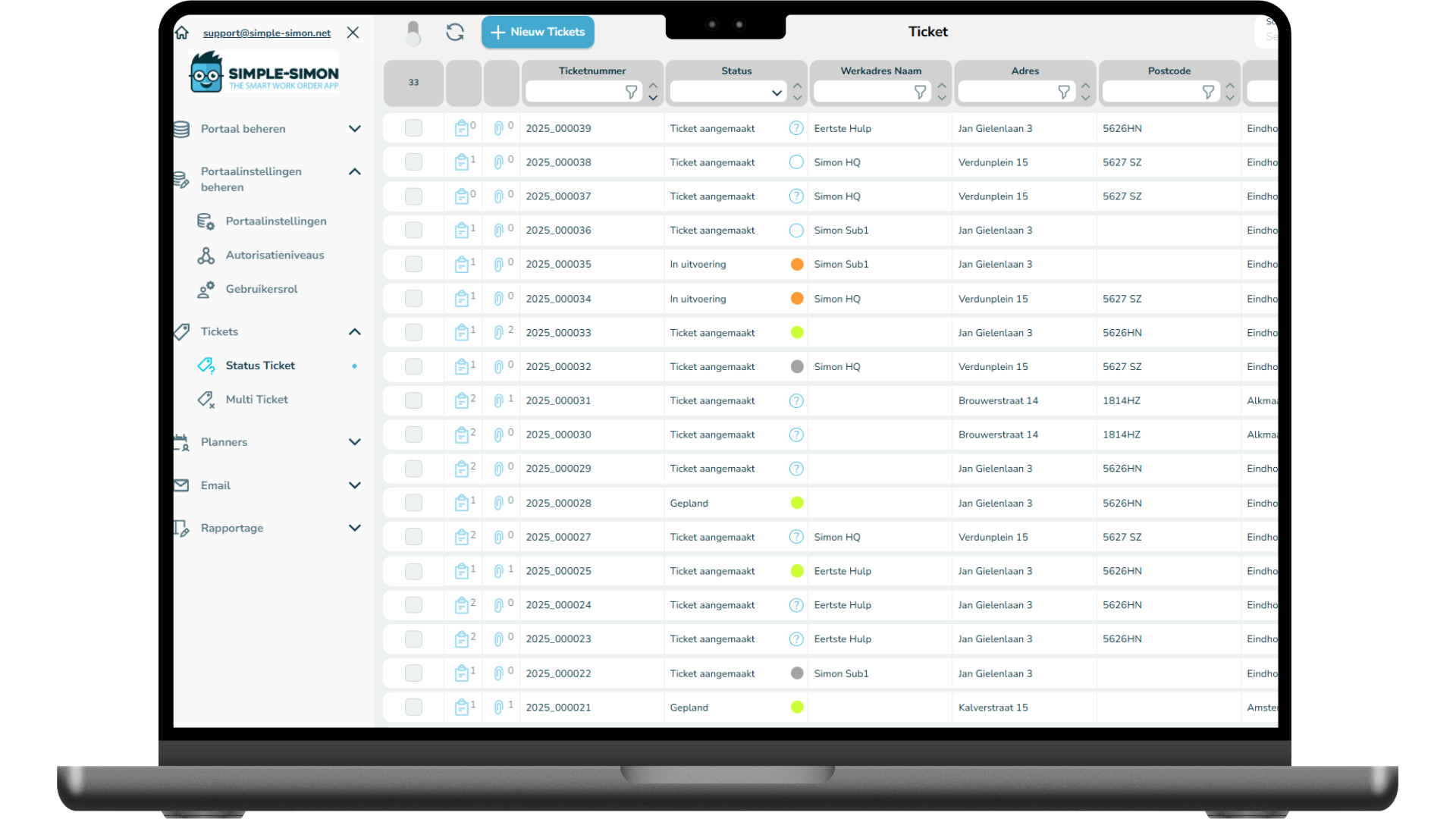This screenshot has height=819, width=1456.
Task: Select Gebruikersrol in the sidebar
Action: pyautogui.click(x=261, y=289)
